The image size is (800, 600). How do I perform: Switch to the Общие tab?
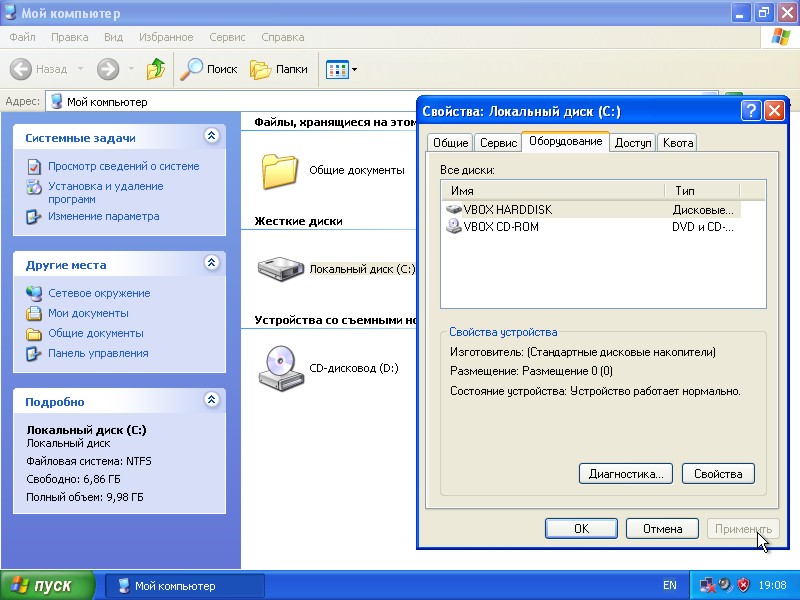point(451,143)
